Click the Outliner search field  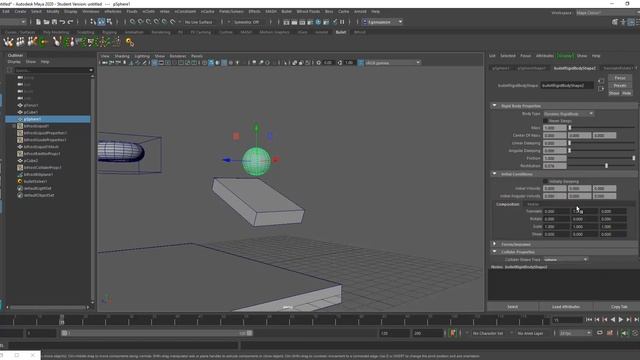pos(51,70)
